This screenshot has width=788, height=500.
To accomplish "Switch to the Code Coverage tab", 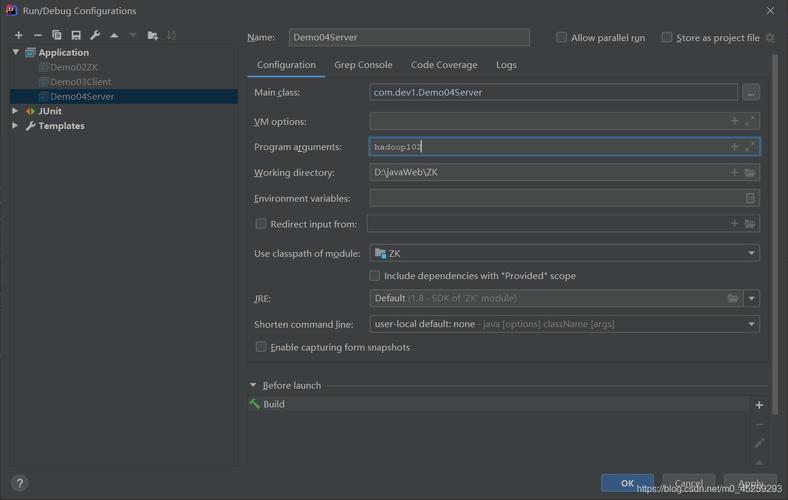I will click(444, 65).
